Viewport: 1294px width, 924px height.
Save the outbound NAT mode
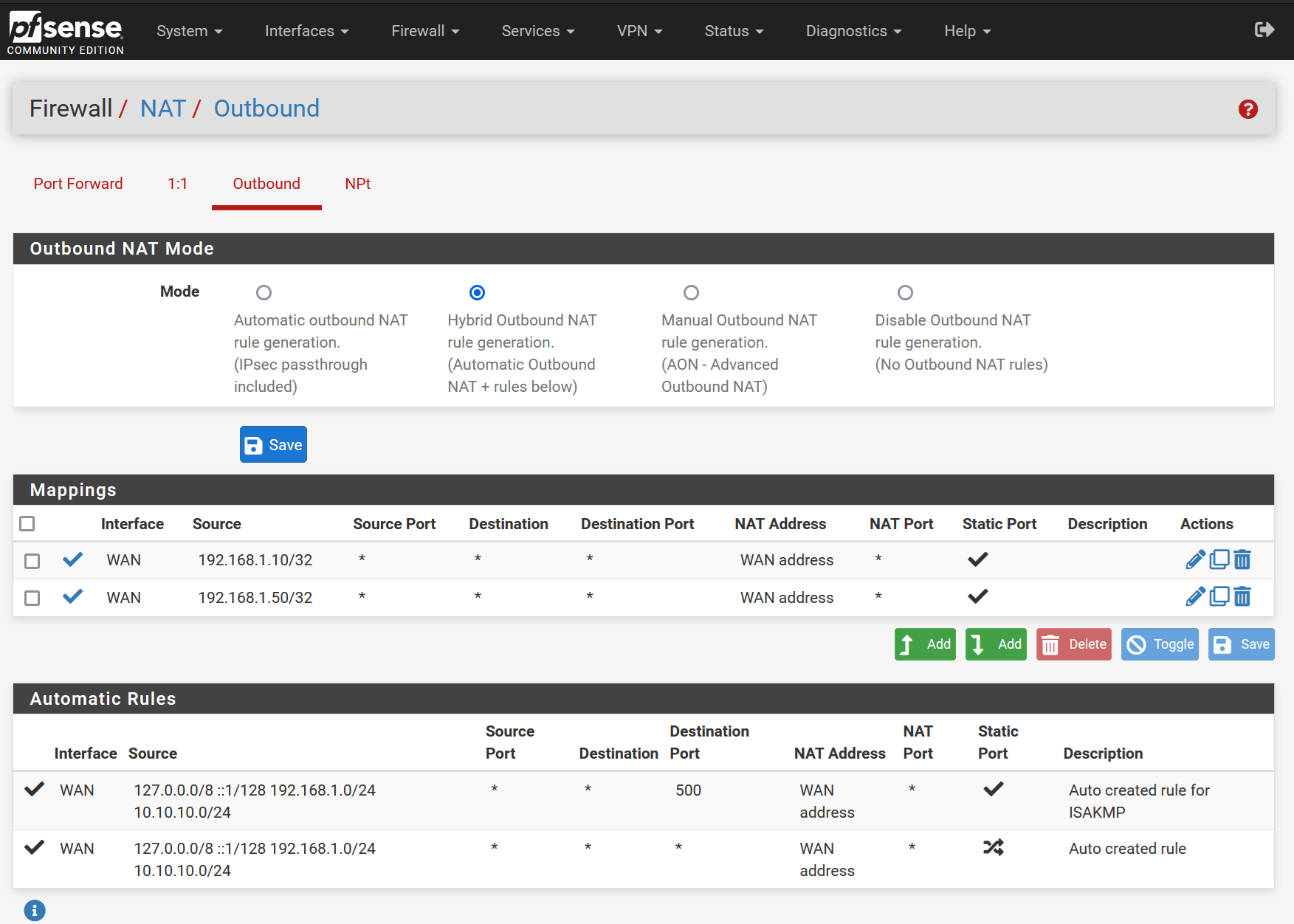(x=273, y=444)
